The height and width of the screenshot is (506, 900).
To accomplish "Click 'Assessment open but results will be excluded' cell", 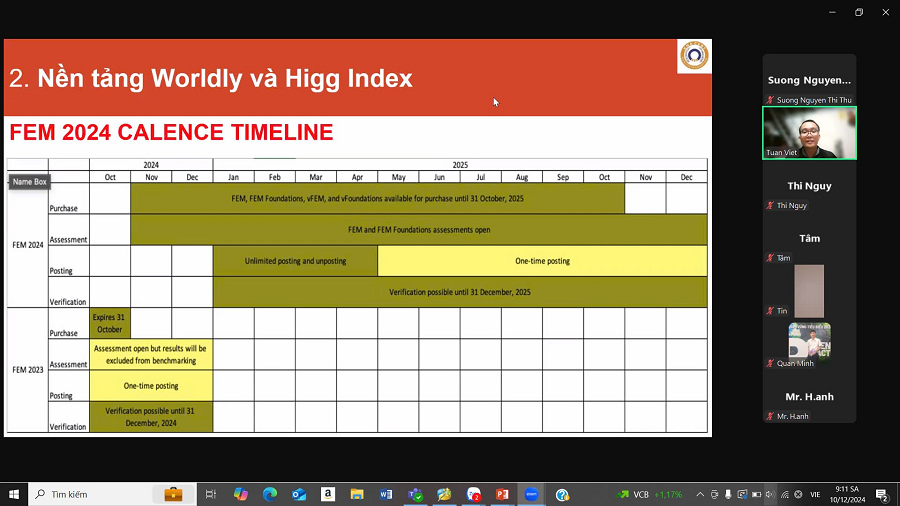I will (151, 355).
